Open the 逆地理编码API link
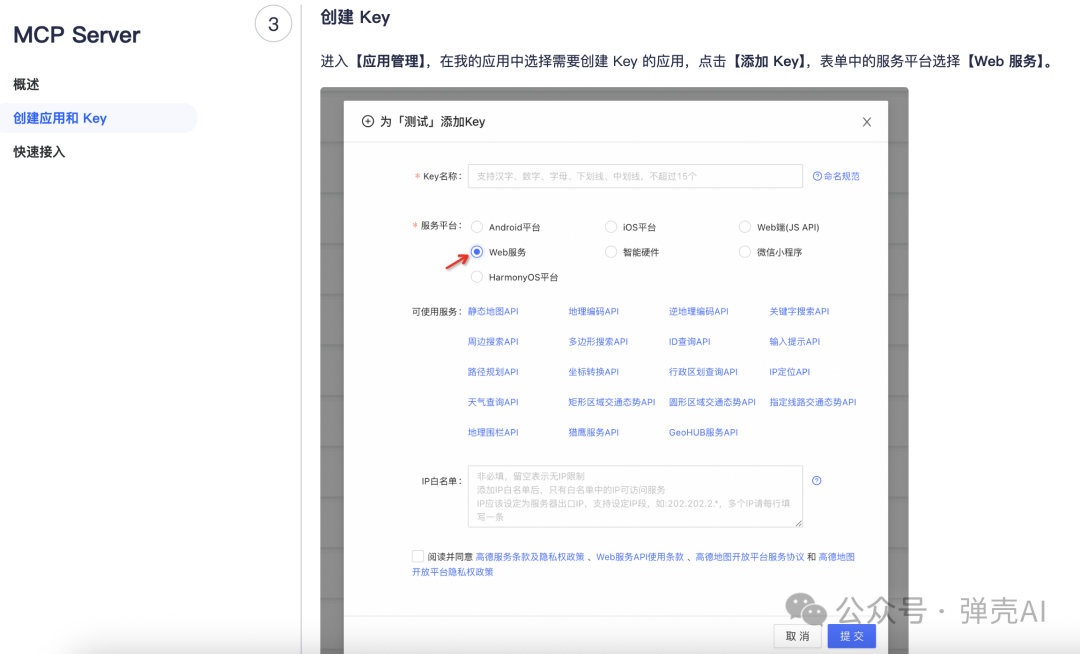Image resolution: width=1080 pixels, height=654 pixels. click(x=698, y=311)
